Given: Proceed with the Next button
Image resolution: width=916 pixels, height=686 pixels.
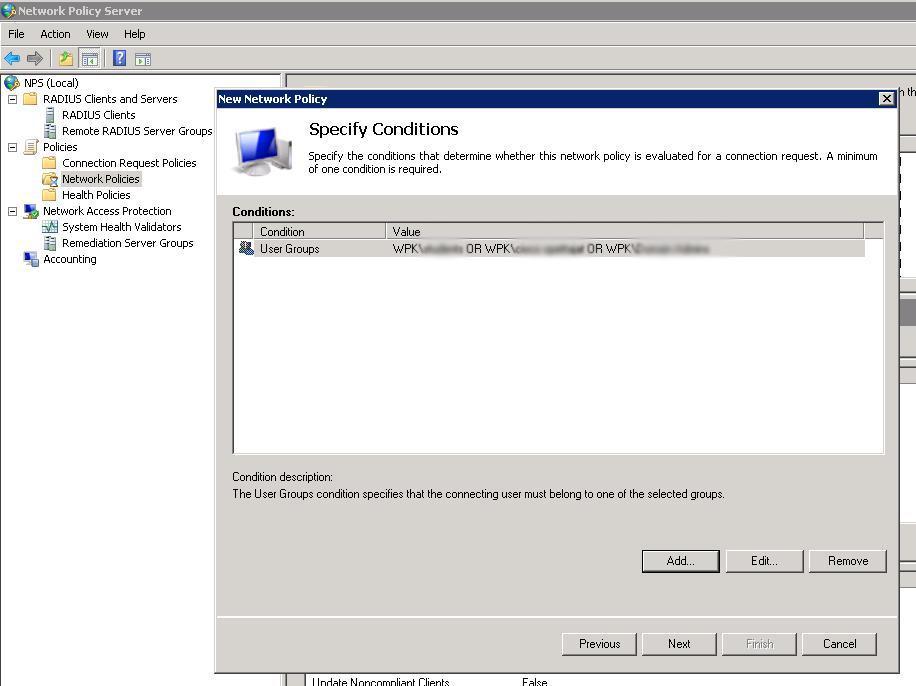Looking at the screenshot, I should point(679,644).
